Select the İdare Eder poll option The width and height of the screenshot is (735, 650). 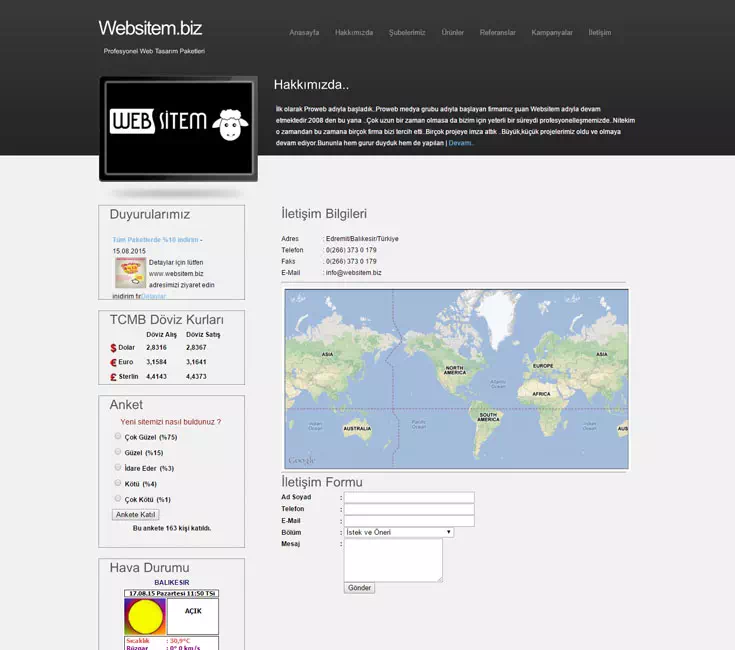click(118, 467)
